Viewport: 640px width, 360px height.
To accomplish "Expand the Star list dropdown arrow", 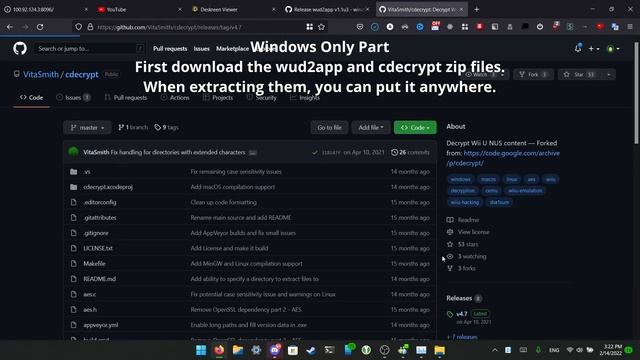I will [x=609, y=74].
